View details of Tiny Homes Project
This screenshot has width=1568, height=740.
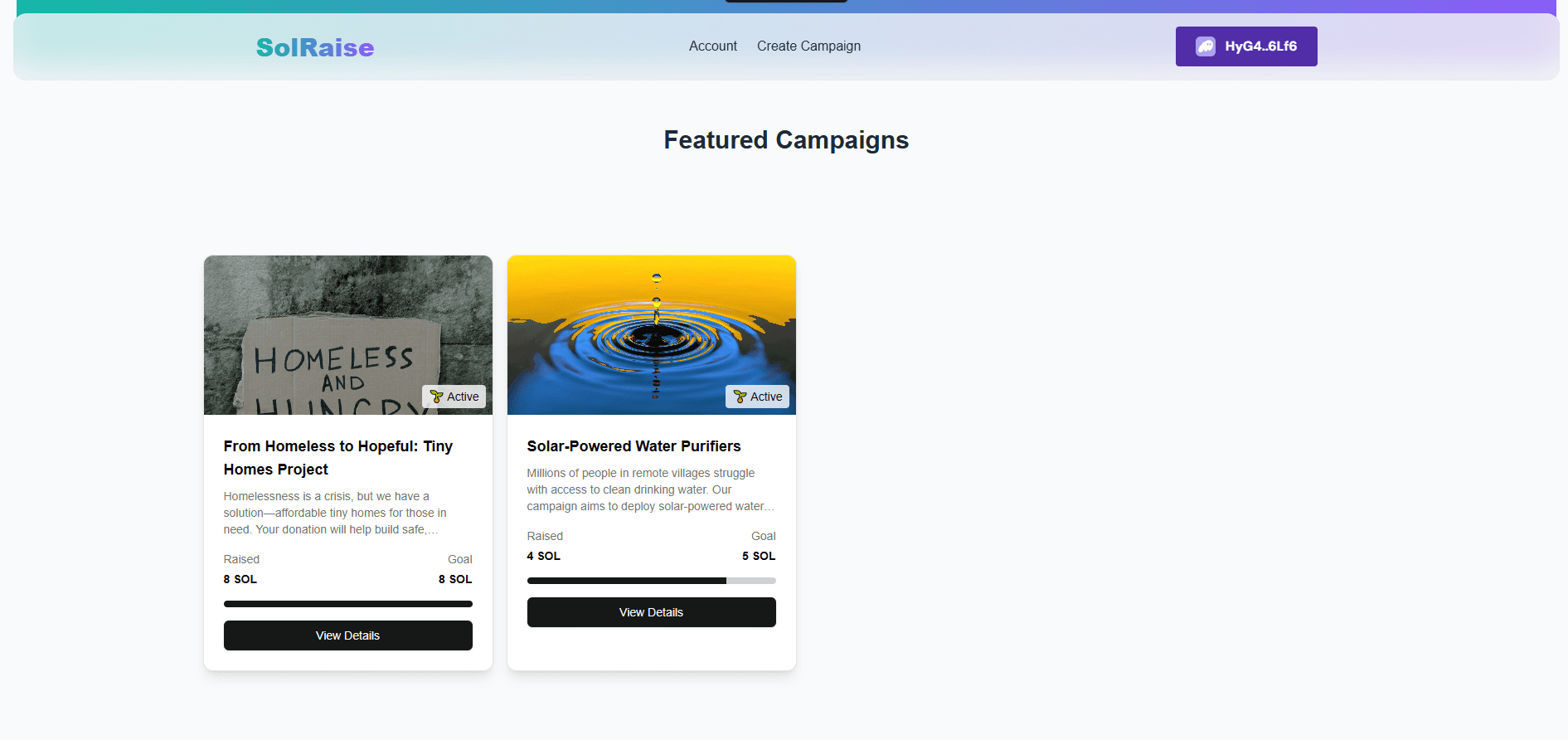coord(348,635)
